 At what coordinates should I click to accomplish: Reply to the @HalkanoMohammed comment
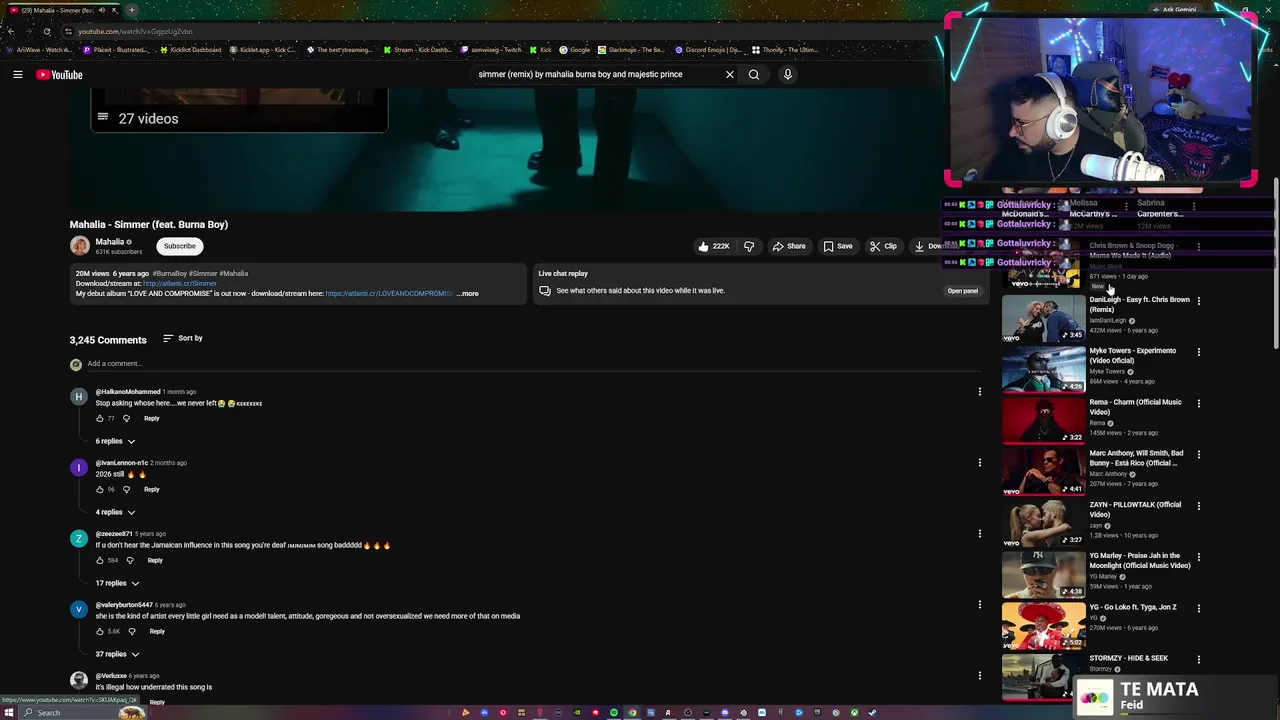(x=151, y=418)
